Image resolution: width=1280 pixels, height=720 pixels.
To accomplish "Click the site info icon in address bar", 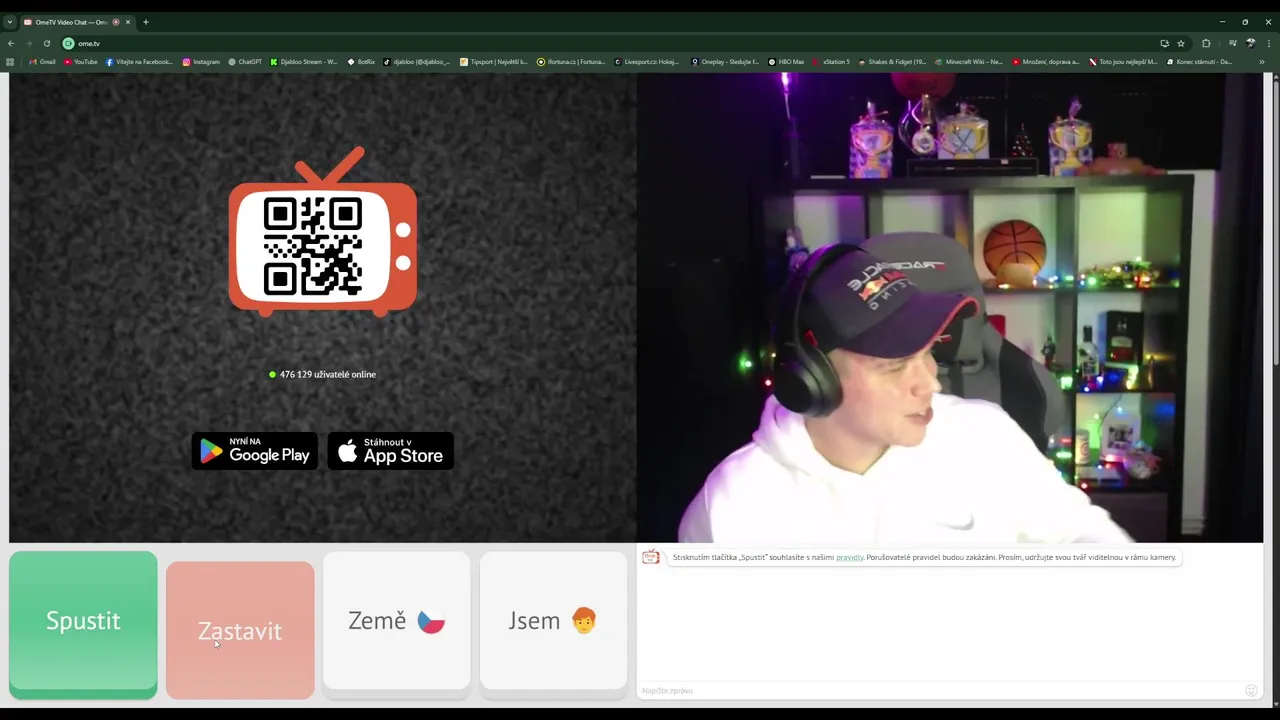I will click(x=68, y=43).
